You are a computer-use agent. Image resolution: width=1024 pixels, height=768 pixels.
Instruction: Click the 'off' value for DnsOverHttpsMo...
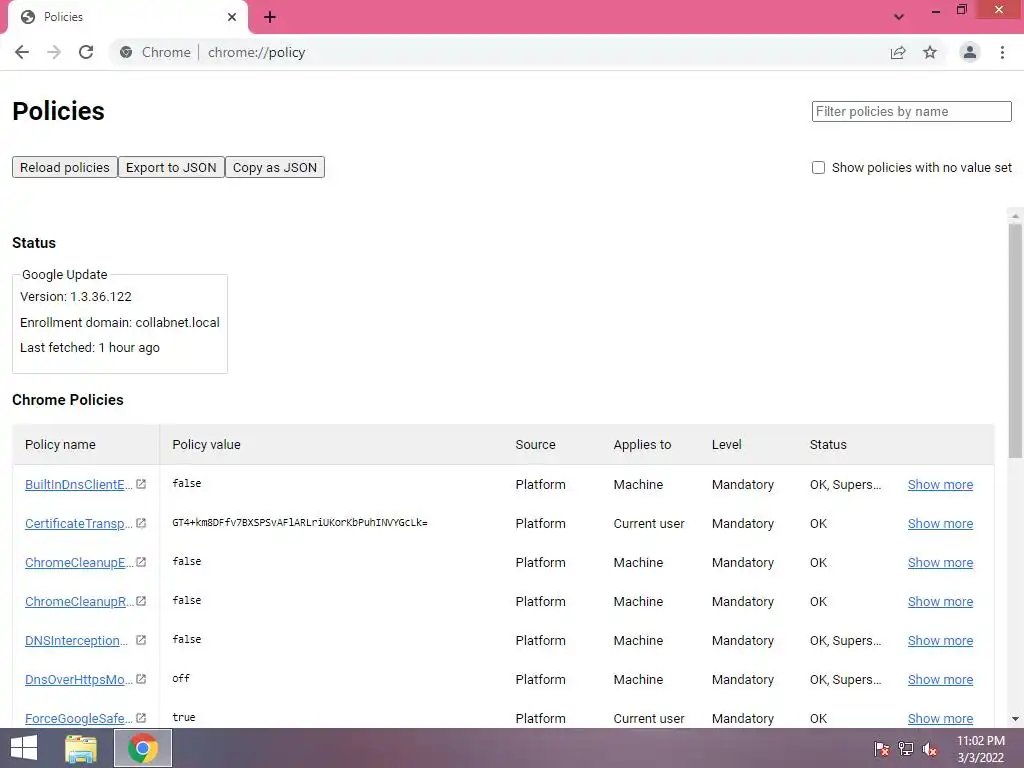pos(181,678)
